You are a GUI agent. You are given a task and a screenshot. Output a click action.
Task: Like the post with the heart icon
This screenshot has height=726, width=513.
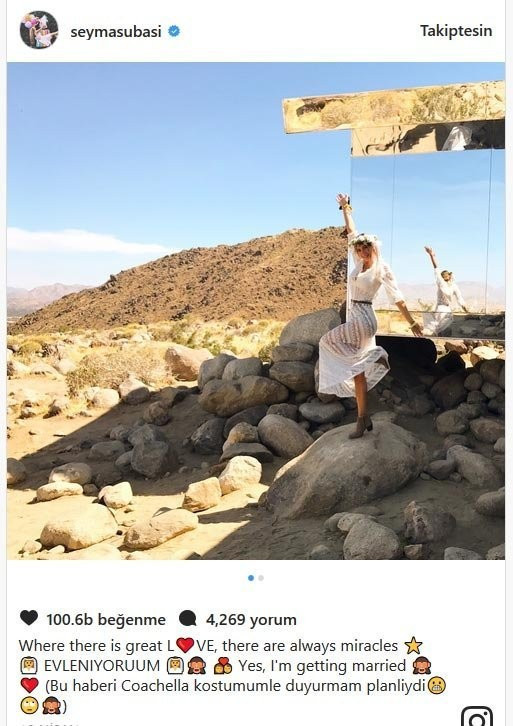pos(29,618)
